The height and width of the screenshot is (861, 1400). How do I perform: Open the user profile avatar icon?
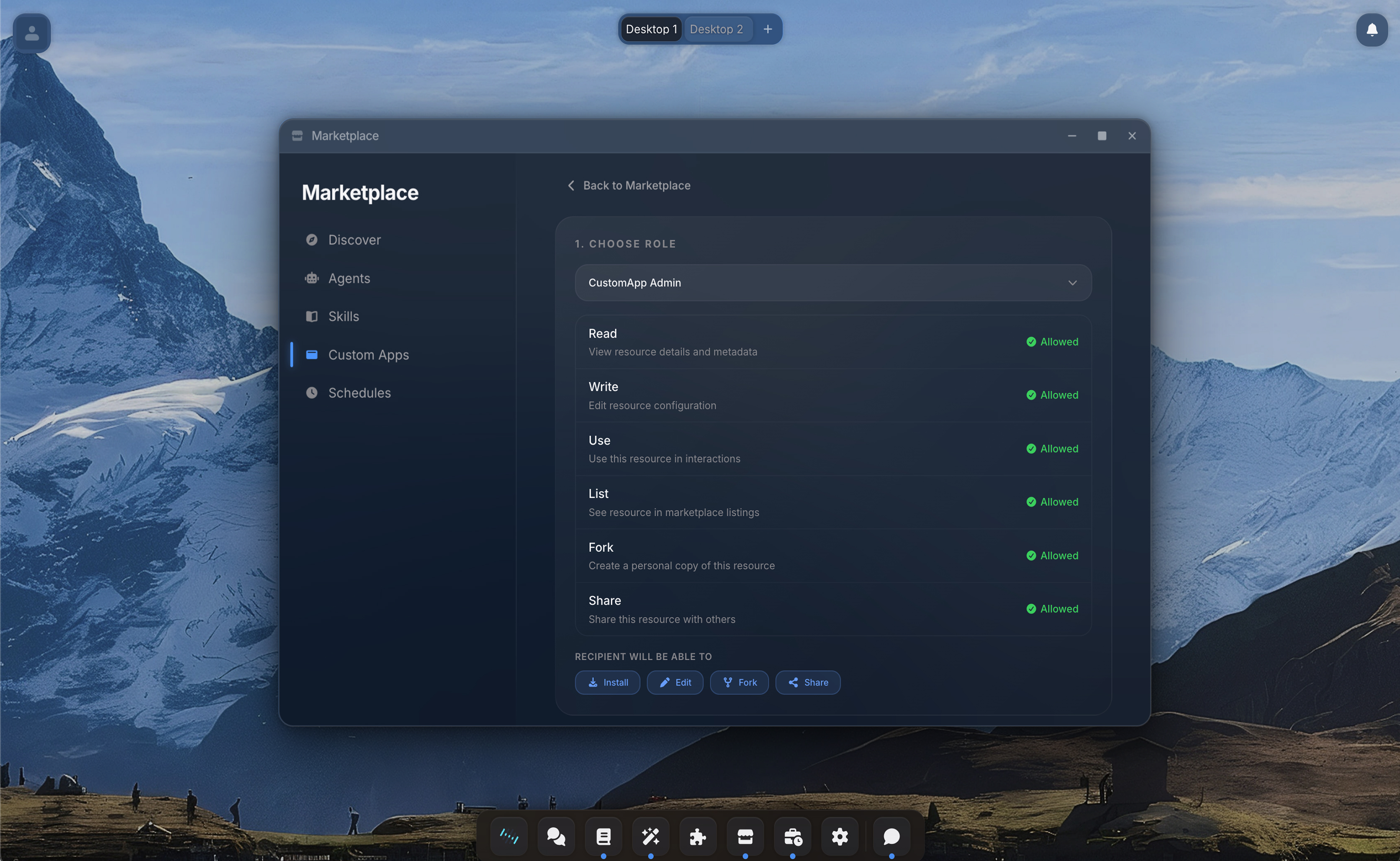pyautogui.click(x=32, y=33)
